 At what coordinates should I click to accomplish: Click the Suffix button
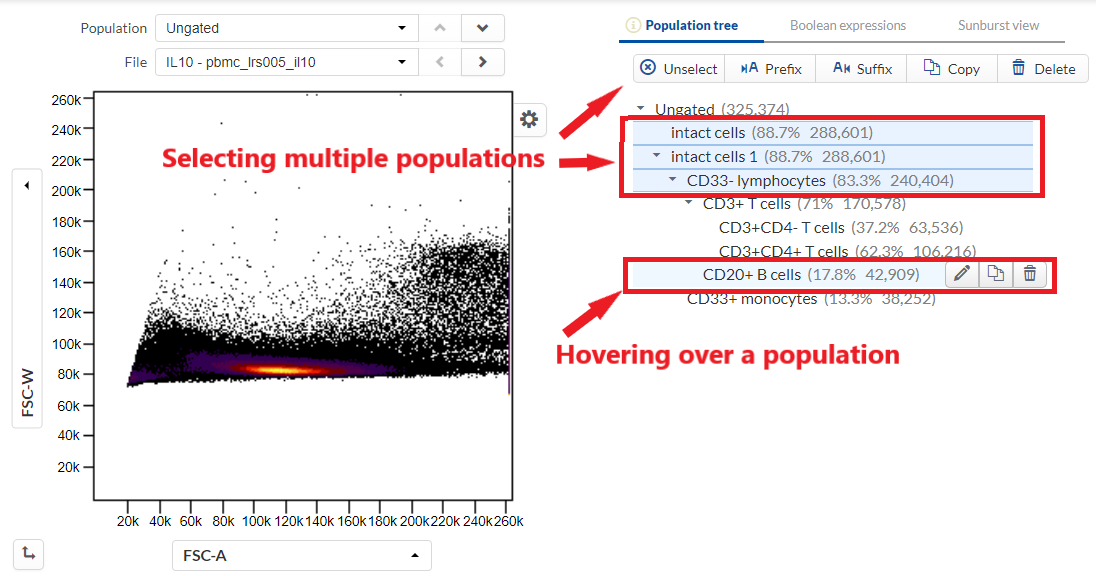861,69
